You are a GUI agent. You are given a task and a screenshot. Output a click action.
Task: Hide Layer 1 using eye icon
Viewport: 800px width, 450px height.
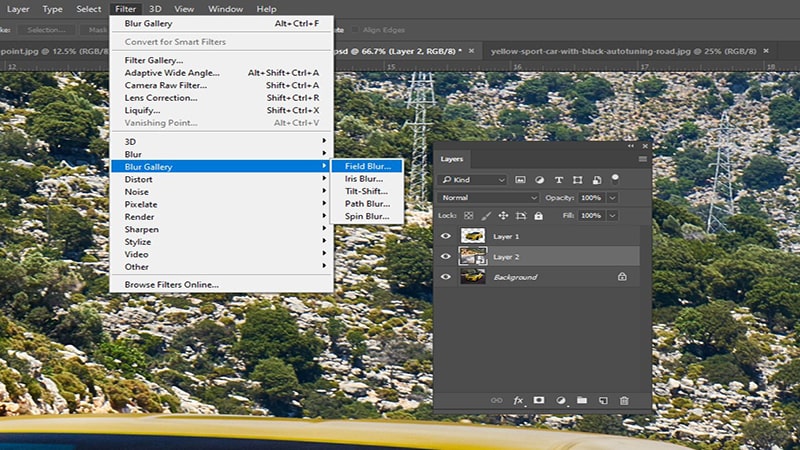[445, 236]
